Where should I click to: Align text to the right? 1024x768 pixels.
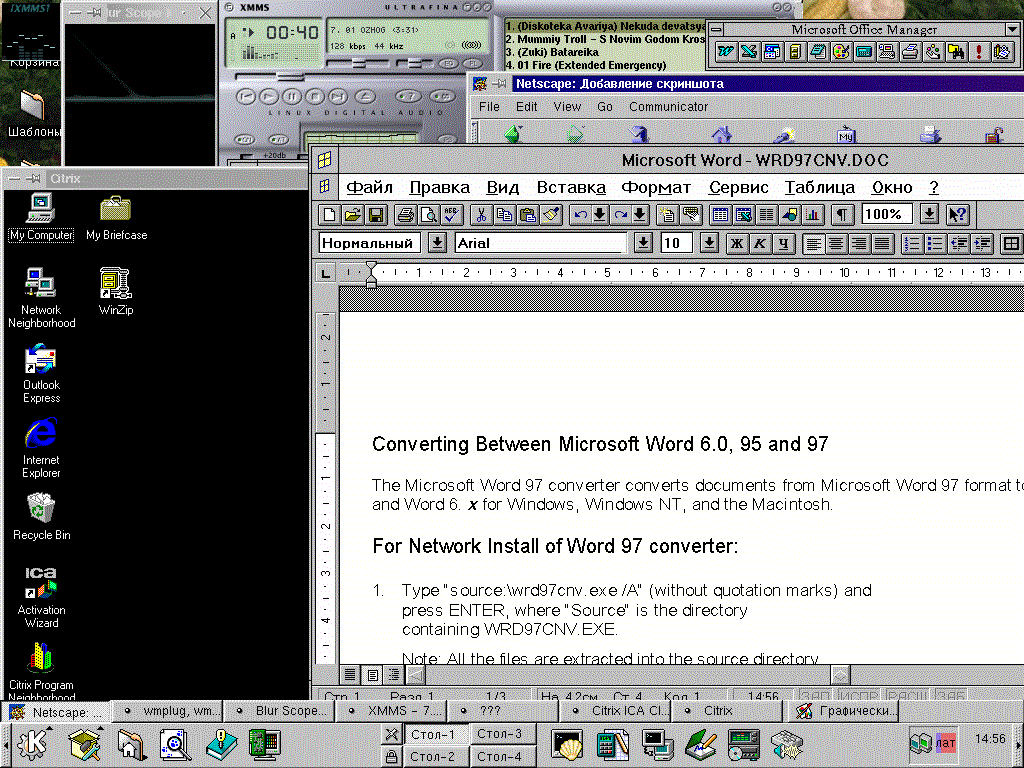coord(859,244)
